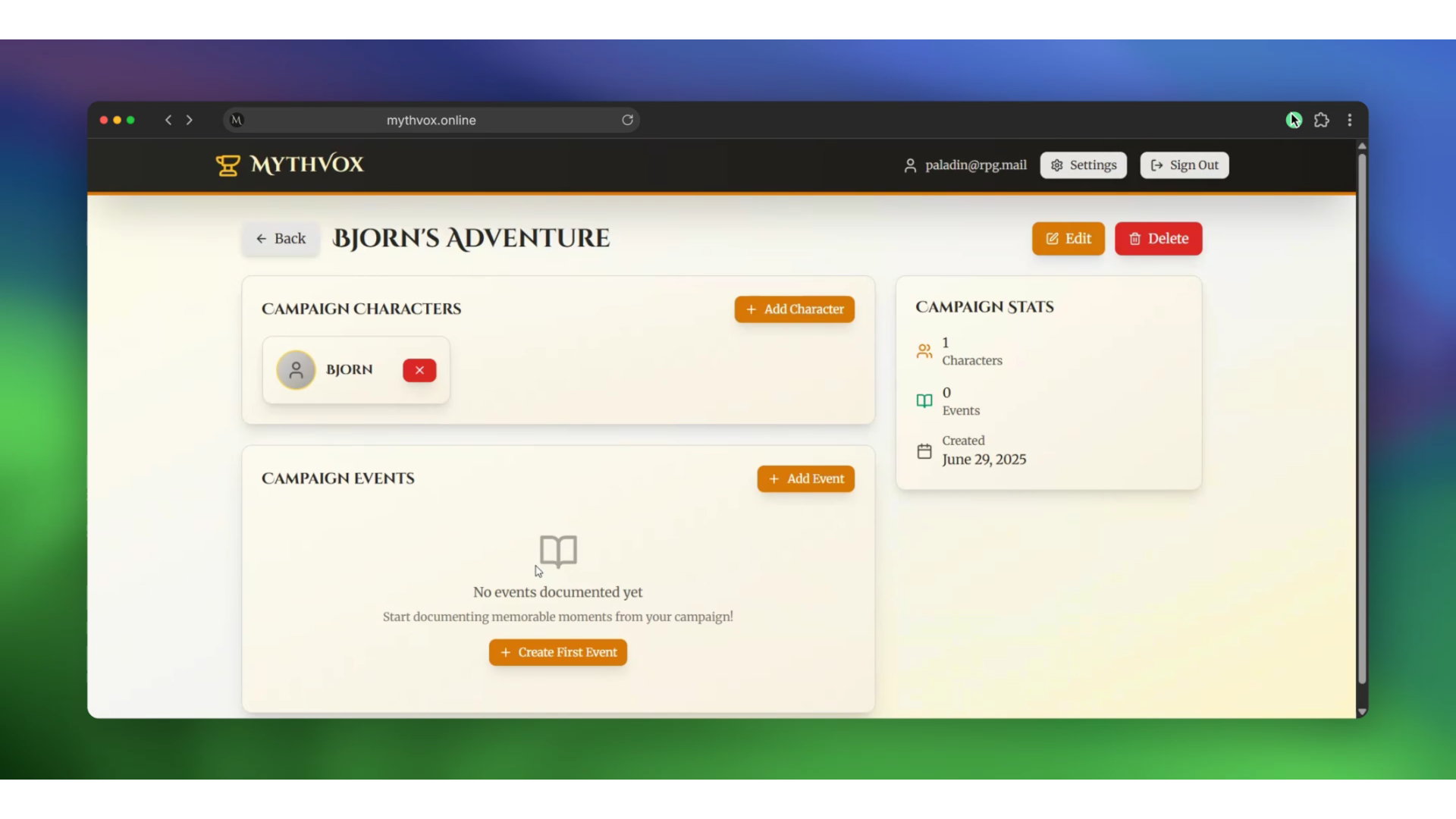Screen dimensions: 1456x819
Task: Open browser three-dot menu
Action: (1350, 120)
